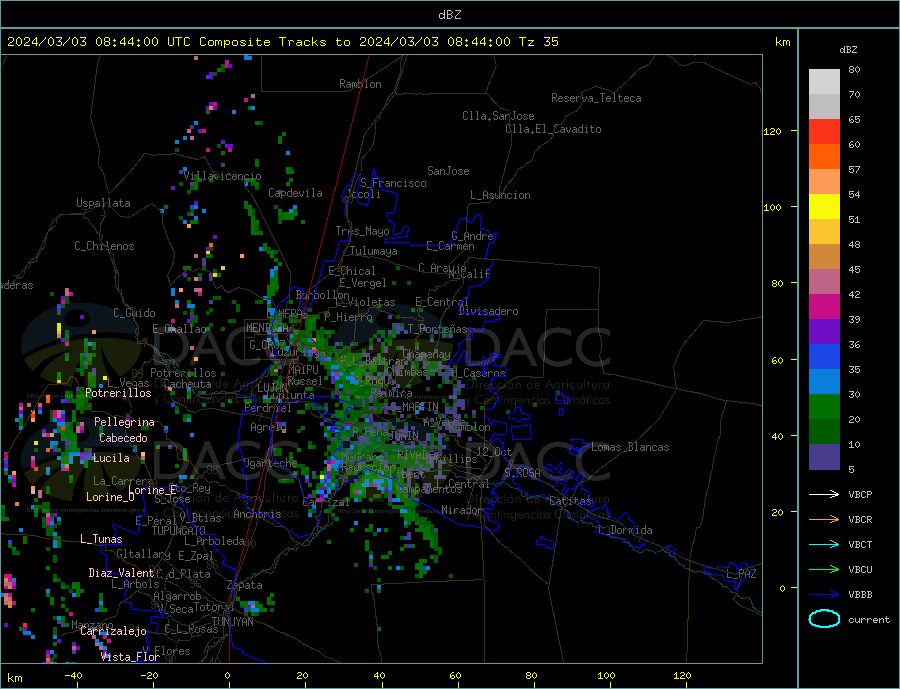Click the white VBCP arrow icon
Image resolution: width=900 pixels, height=689 pixels.
point(824,494)
